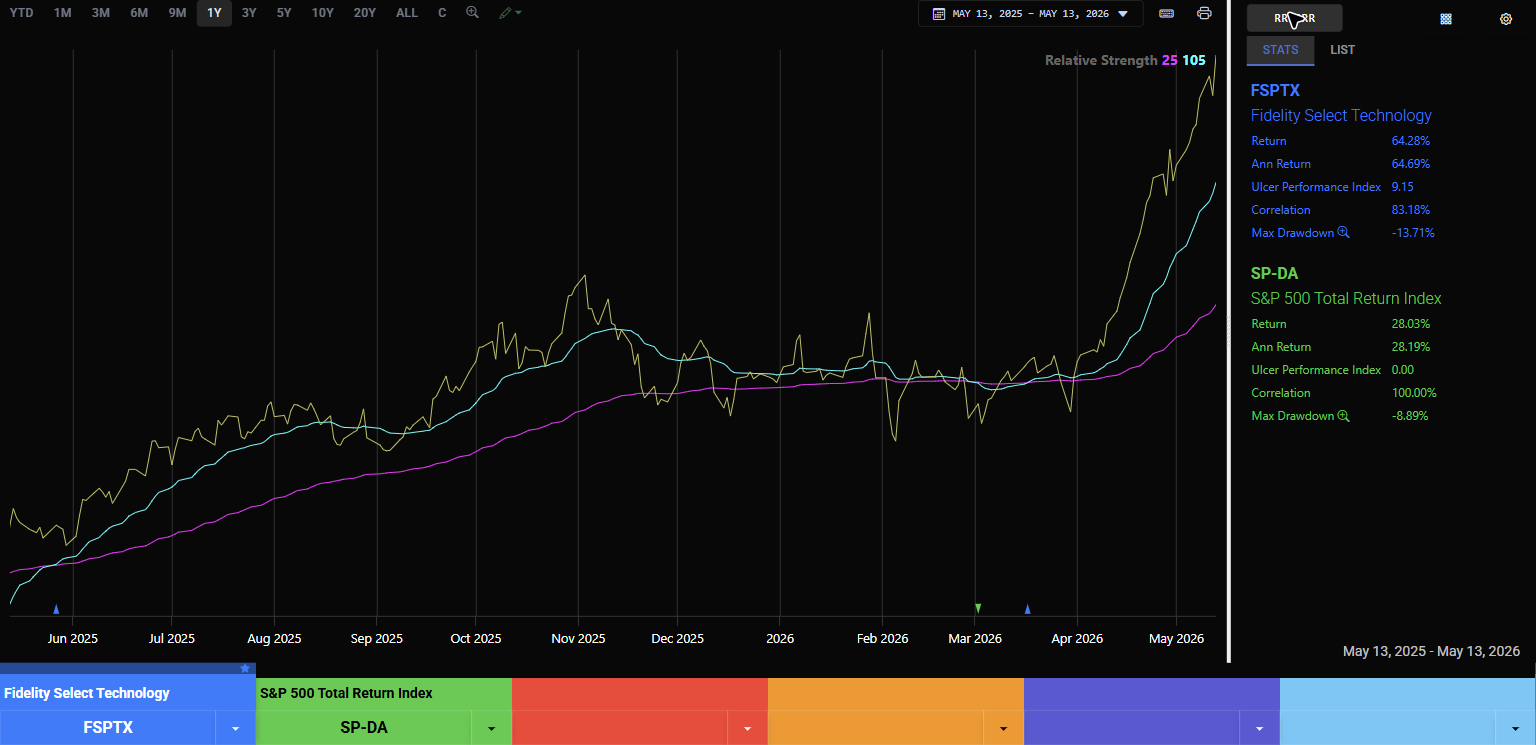Select the 5Y time range
The width and height of the screenshot is (1536, 745).
(284, 13)
